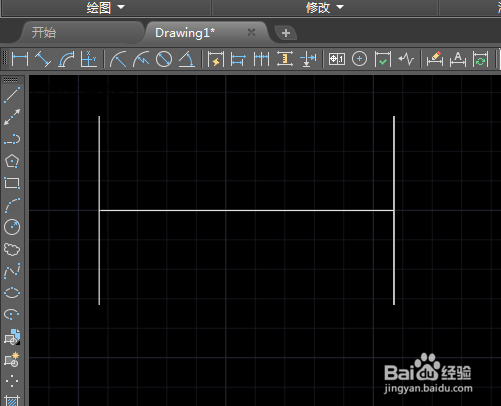
Task: Select the Insert Block tool
Action: (x=12, y=337)
